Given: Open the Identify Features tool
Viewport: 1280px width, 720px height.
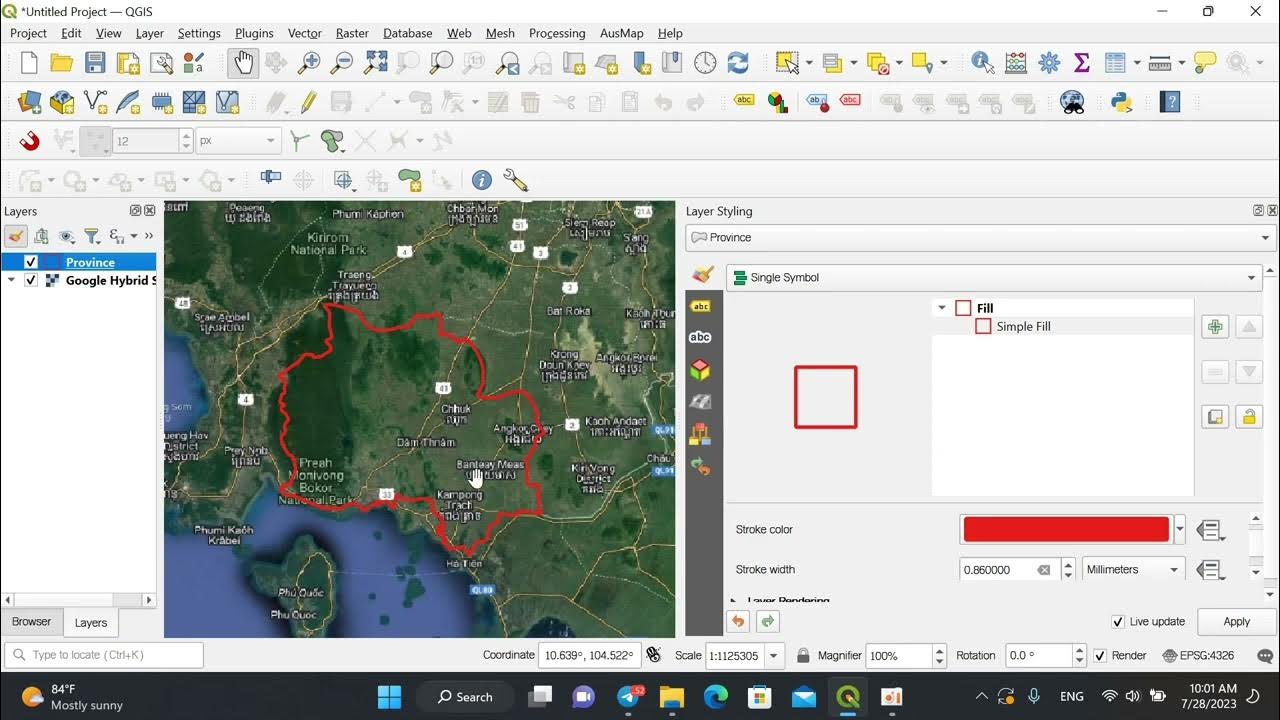Looking at the screenshot, I should tap(983, 63).
